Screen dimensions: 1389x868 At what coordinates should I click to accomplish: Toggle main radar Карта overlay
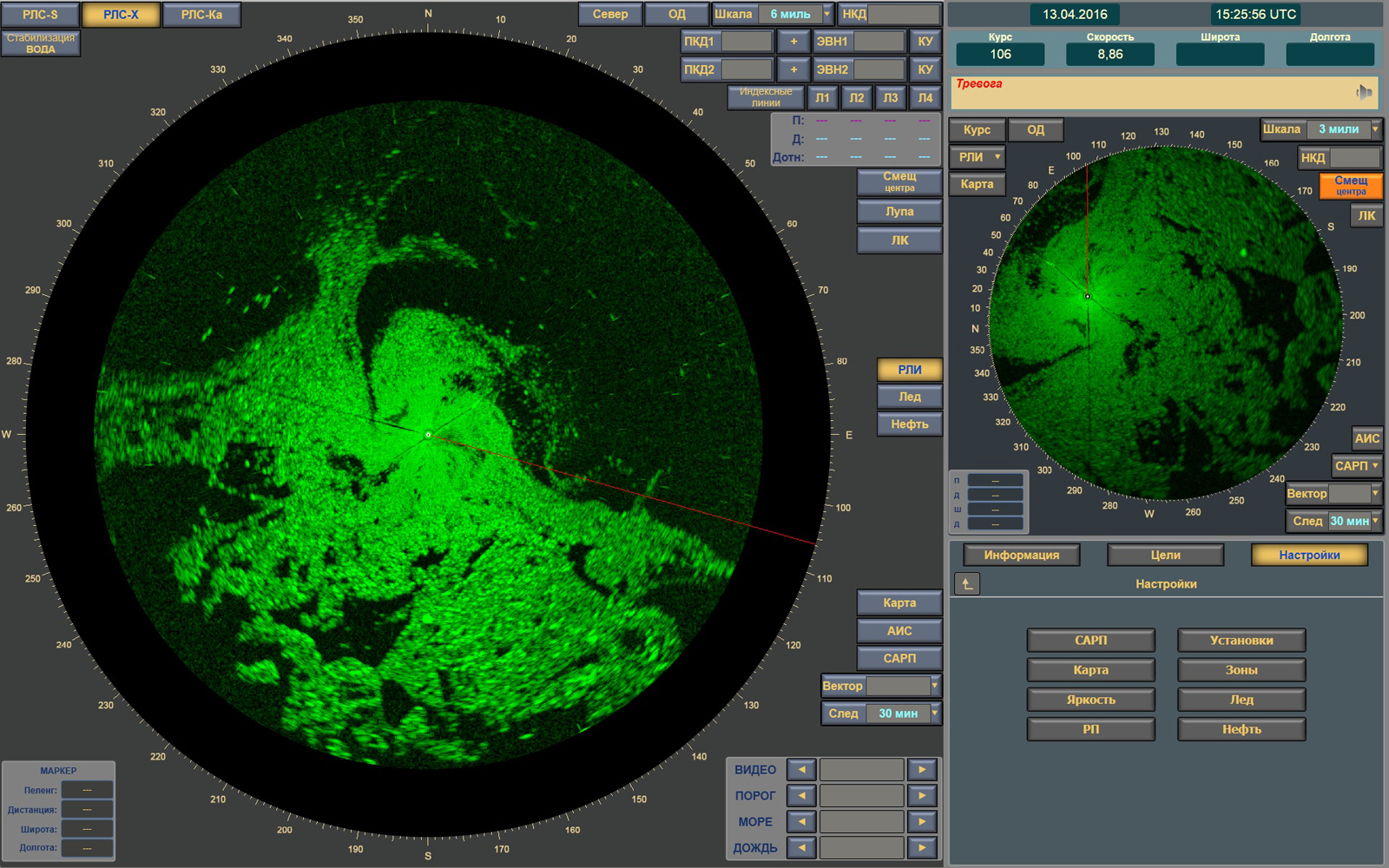click(899, 603)
